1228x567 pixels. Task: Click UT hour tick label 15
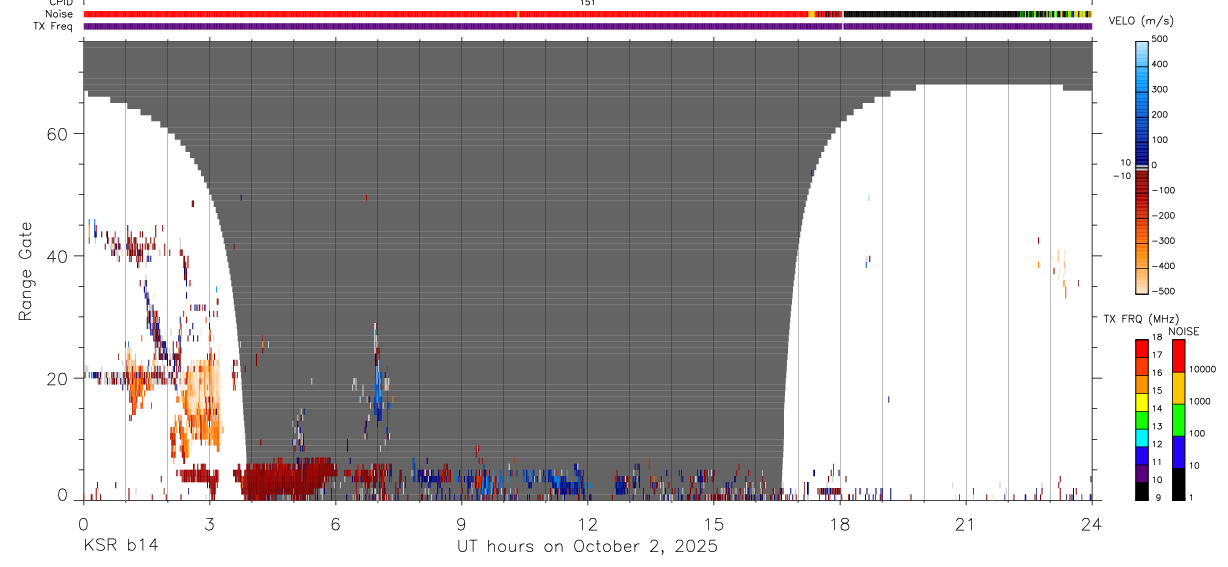point(713,523)
